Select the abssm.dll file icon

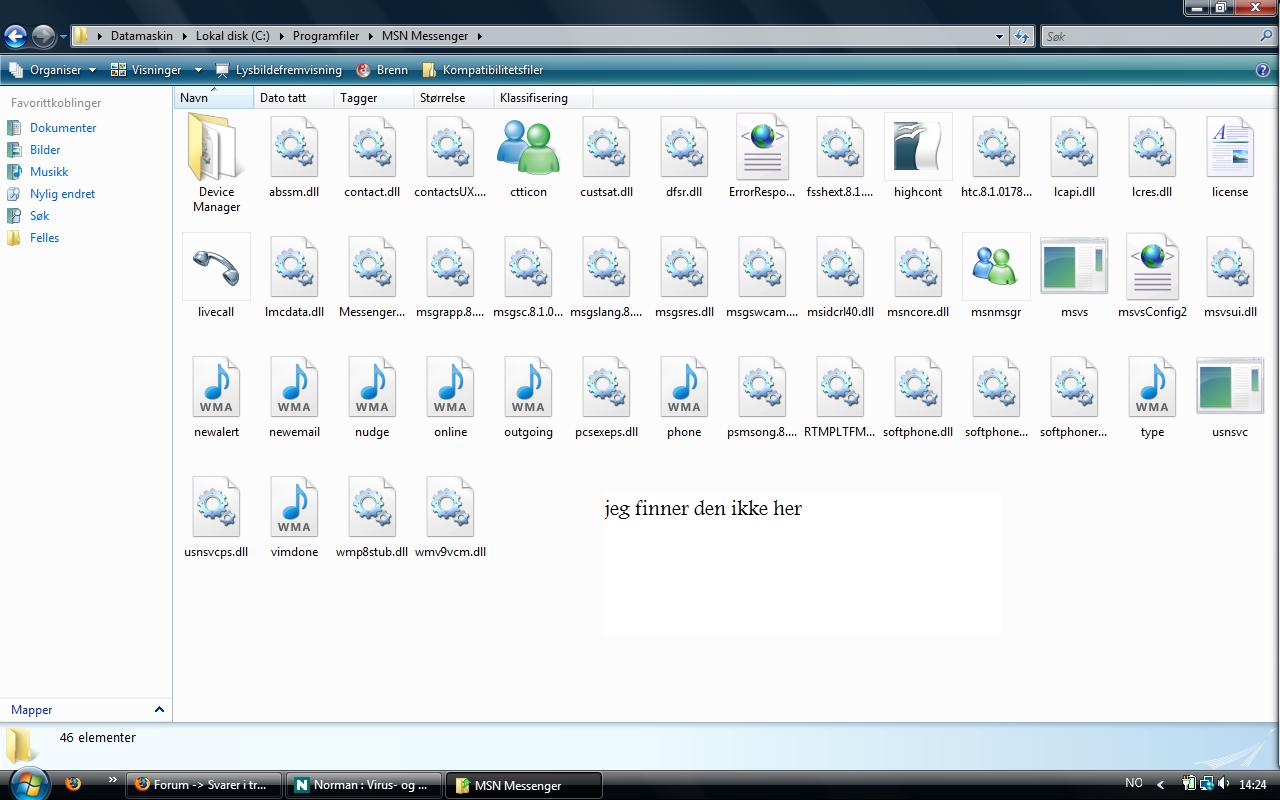[294, 148]
